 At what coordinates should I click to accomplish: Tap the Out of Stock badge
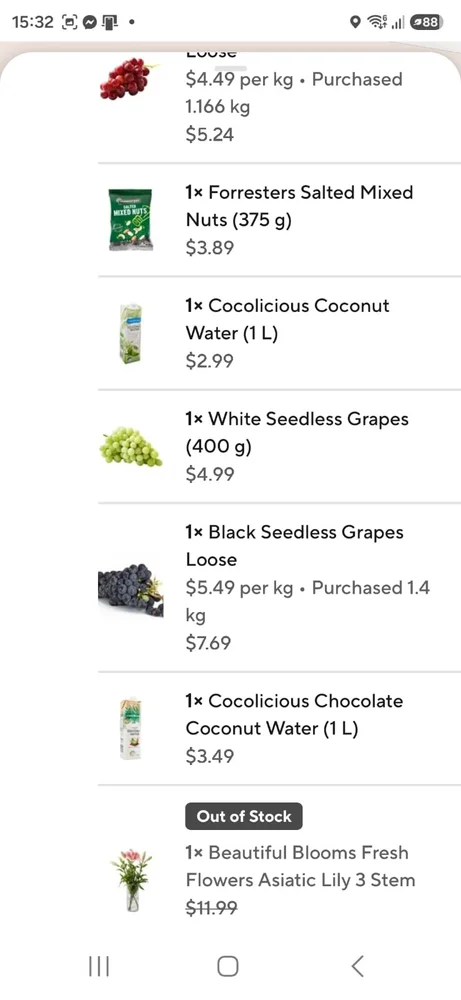click(244, 816)
